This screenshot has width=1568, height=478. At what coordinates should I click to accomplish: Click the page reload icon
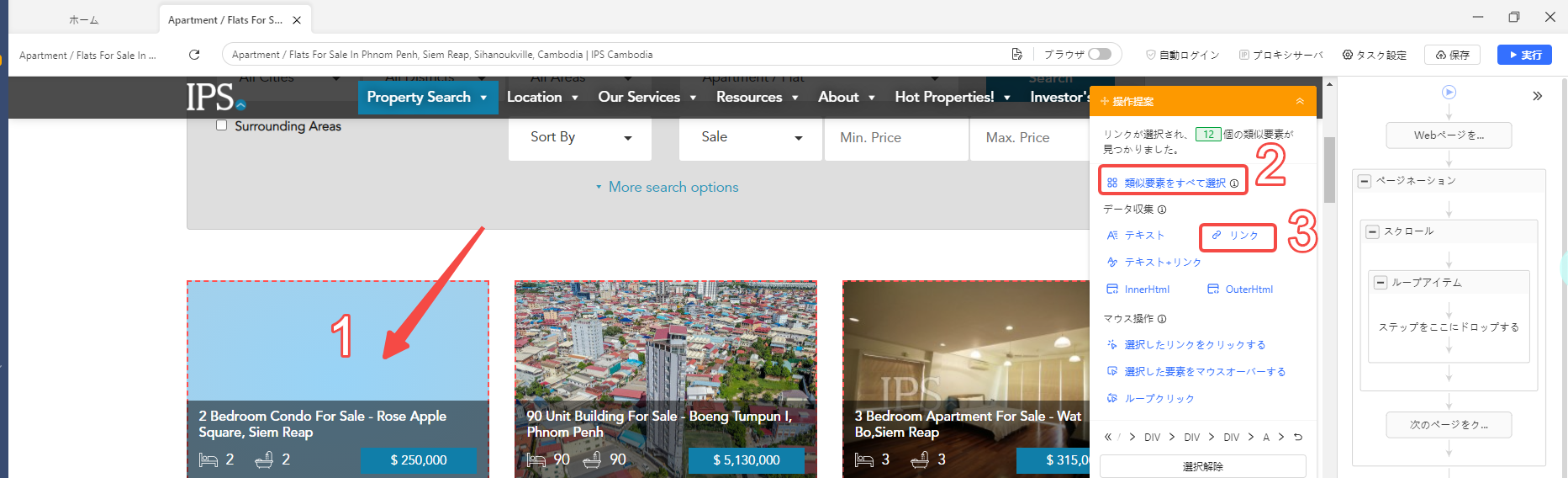coord(194,55)
